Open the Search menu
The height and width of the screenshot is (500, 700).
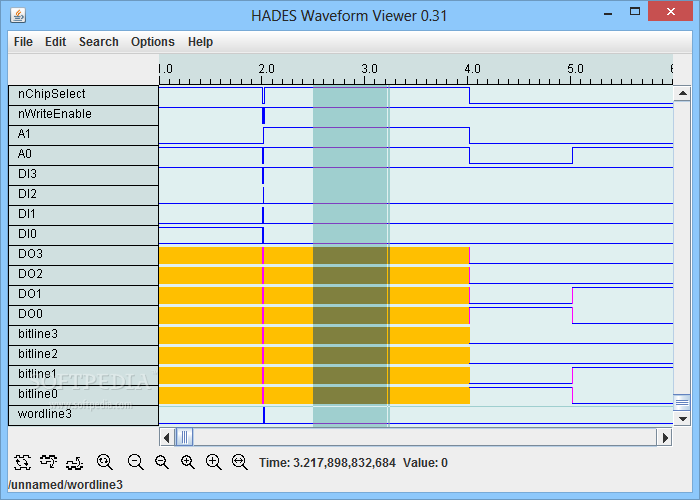[x=99, y=42]
